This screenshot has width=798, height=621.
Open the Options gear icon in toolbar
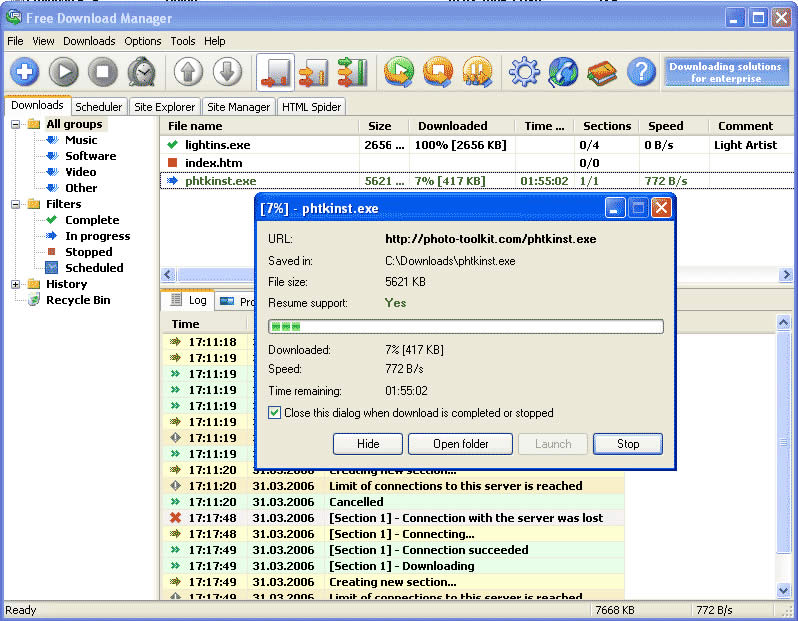(524, 72)
